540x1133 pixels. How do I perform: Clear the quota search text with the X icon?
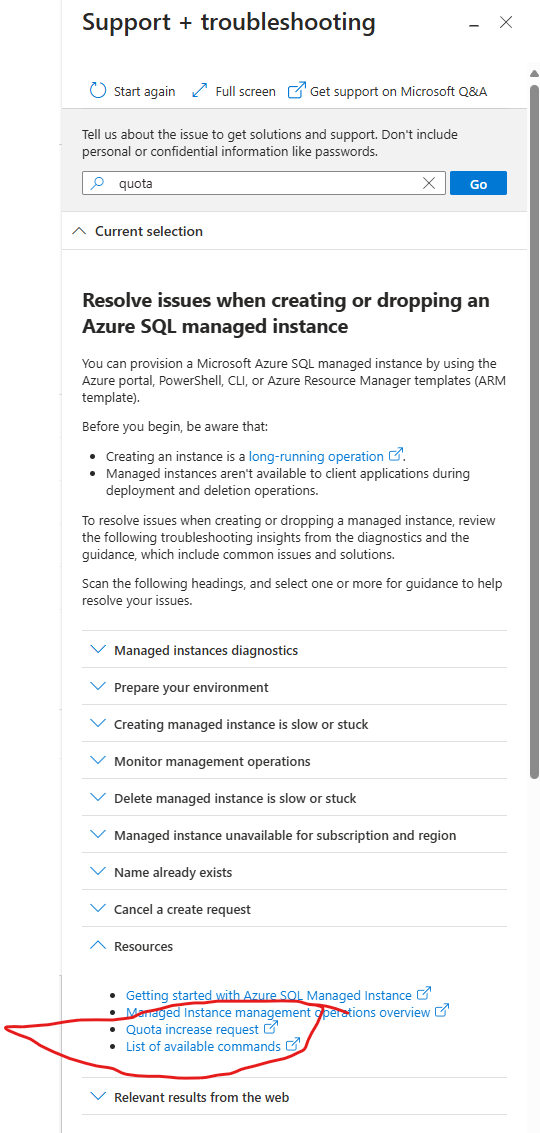pos(429,184)
